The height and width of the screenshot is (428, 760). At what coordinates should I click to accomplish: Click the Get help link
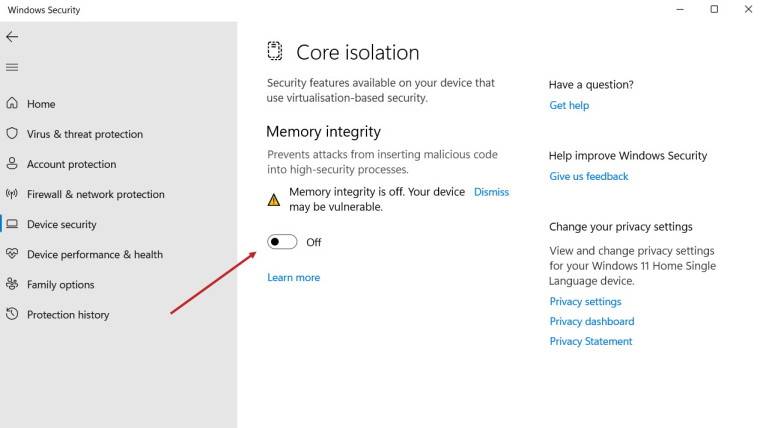[569, 105]
